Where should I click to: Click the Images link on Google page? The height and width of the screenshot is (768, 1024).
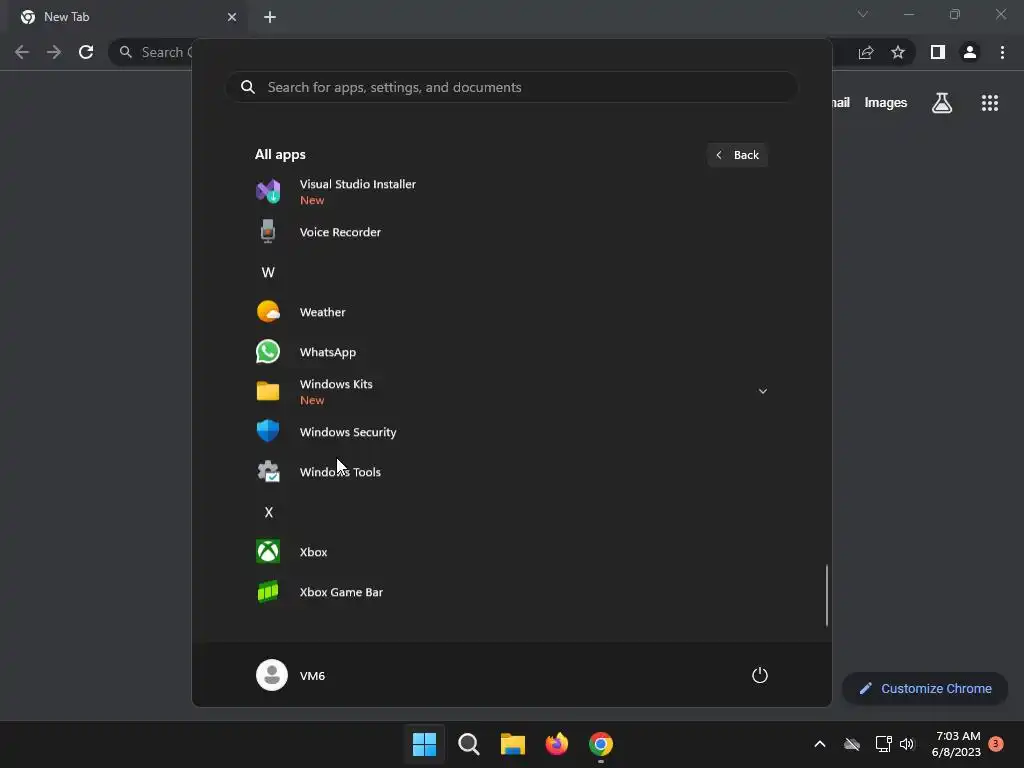pos(886,103)
